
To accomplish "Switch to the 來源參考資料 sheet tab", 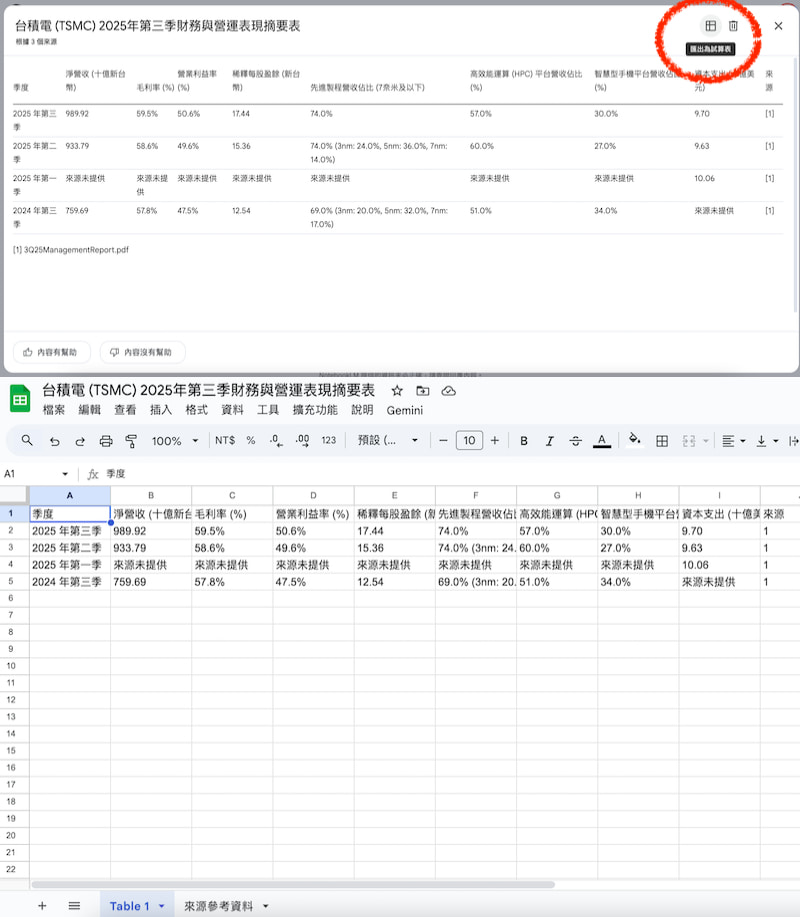I will point(221,905).
